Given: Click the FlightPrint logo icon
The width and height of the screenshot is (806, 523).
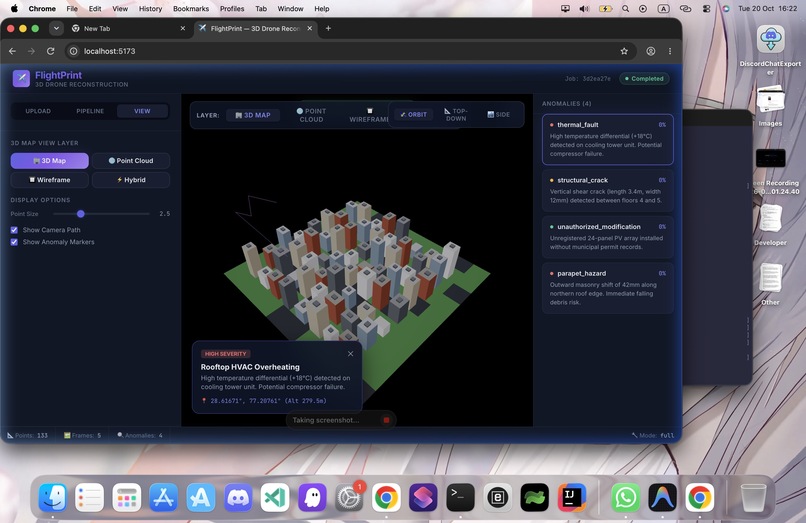Looking at the screenshot, I should pos(21,79).
